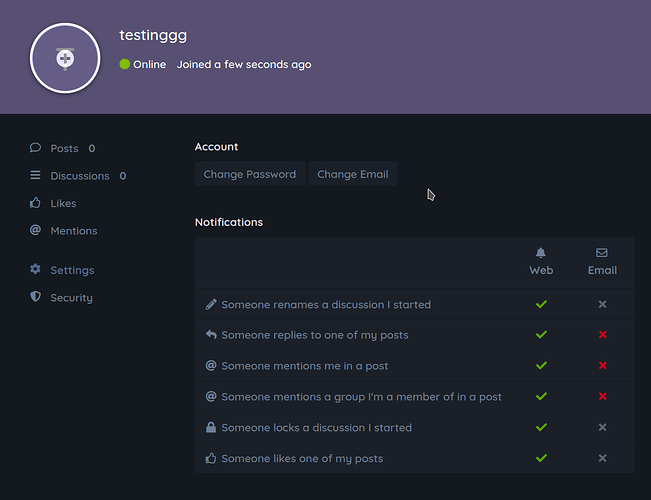Toggle Email notification for group mentions
Viewport: 651px width, 500px height.
coord(602,397)
